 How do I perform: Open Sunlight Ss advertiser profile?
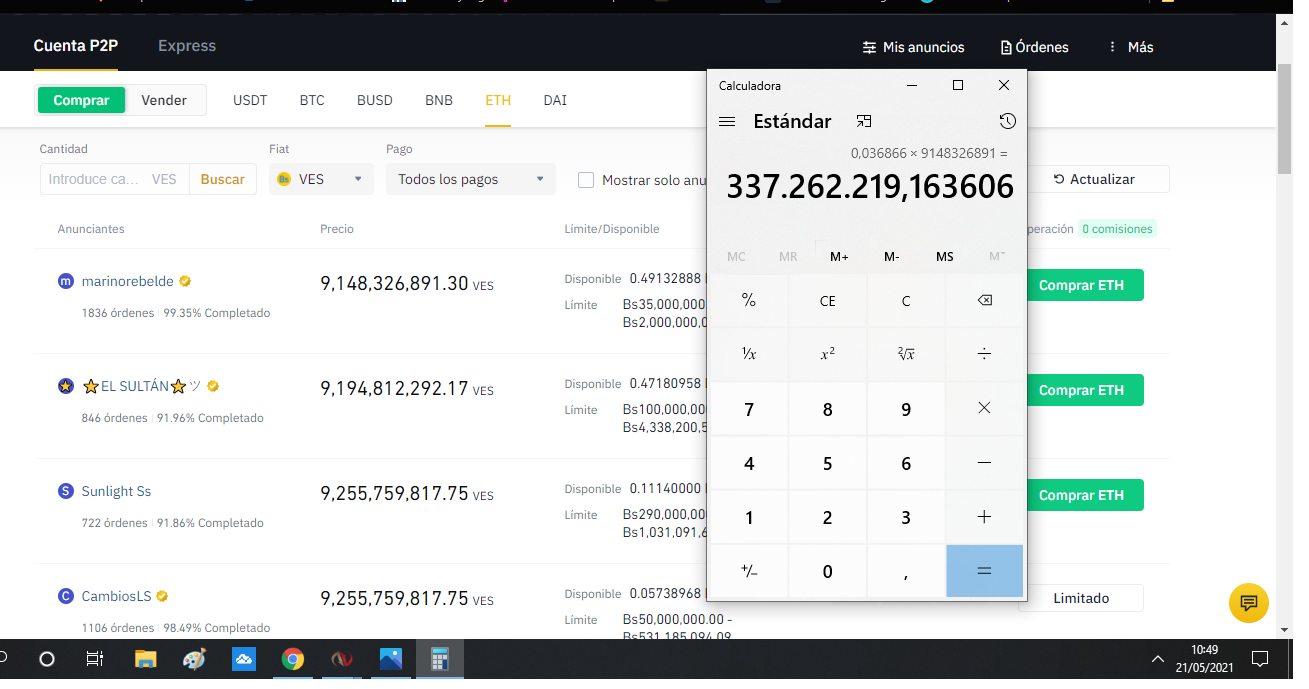pyautogui.click(x=116, y=491)
